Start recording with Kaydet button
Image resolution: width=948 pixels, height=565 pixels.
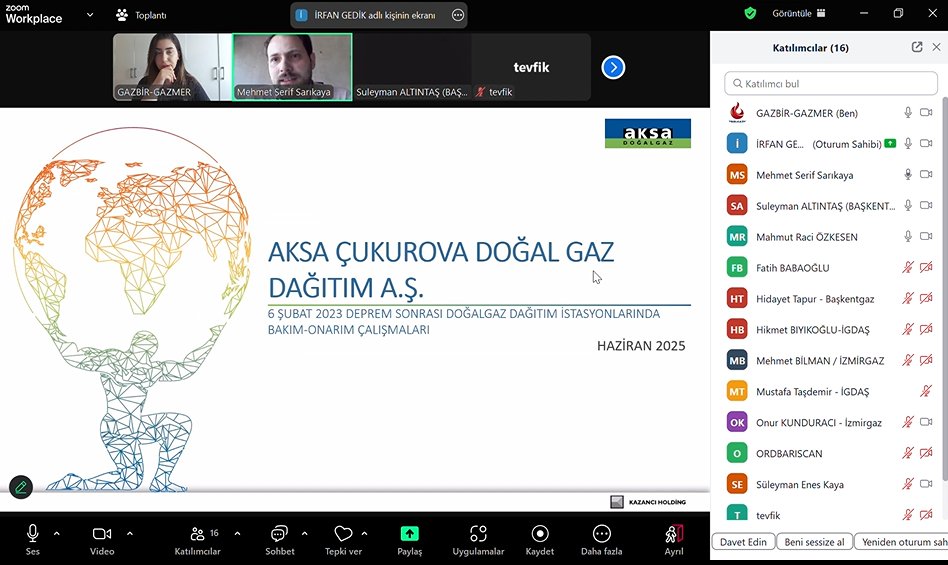tap(539, 540)
